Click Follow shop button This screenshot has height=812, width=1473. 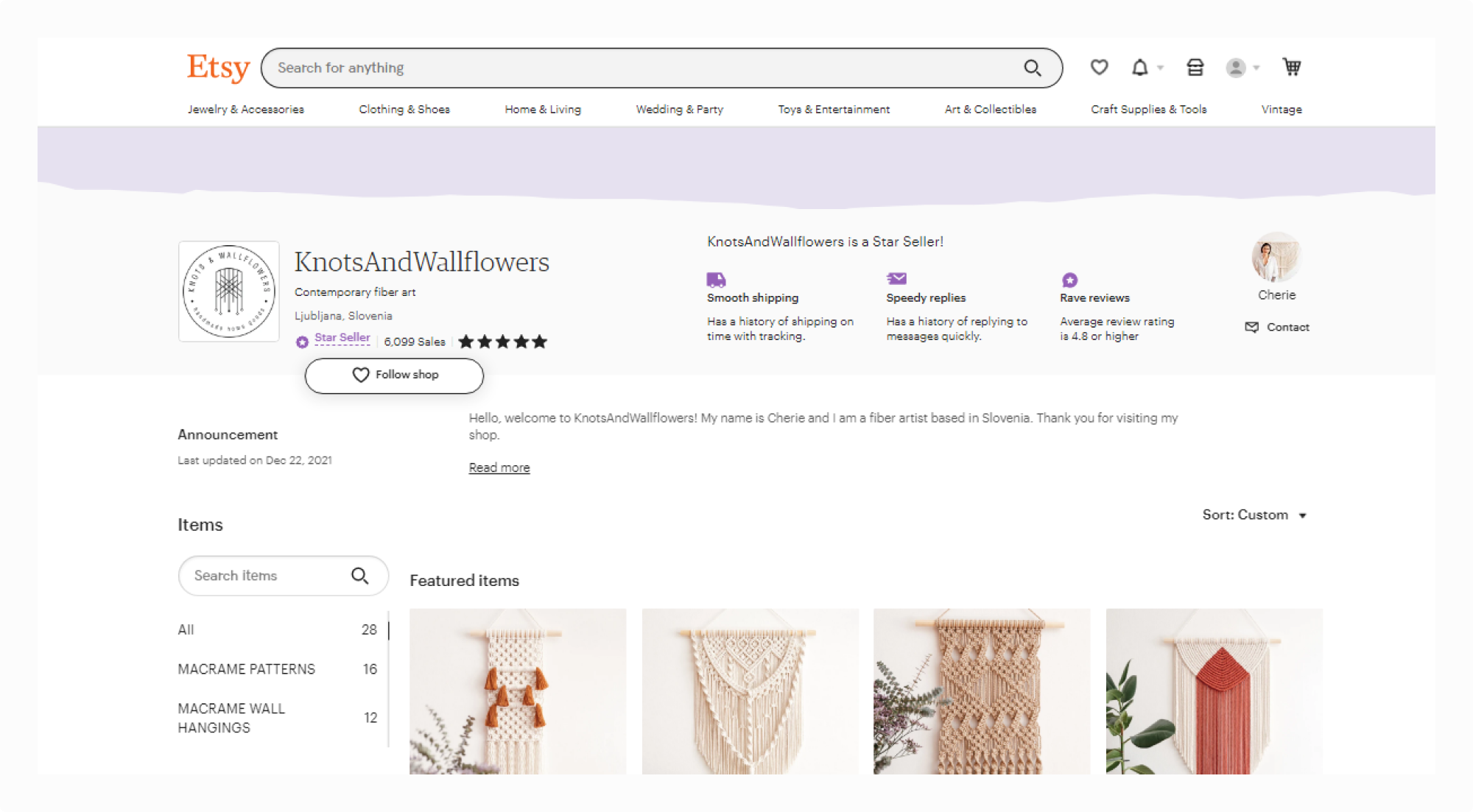click(394, 375)
